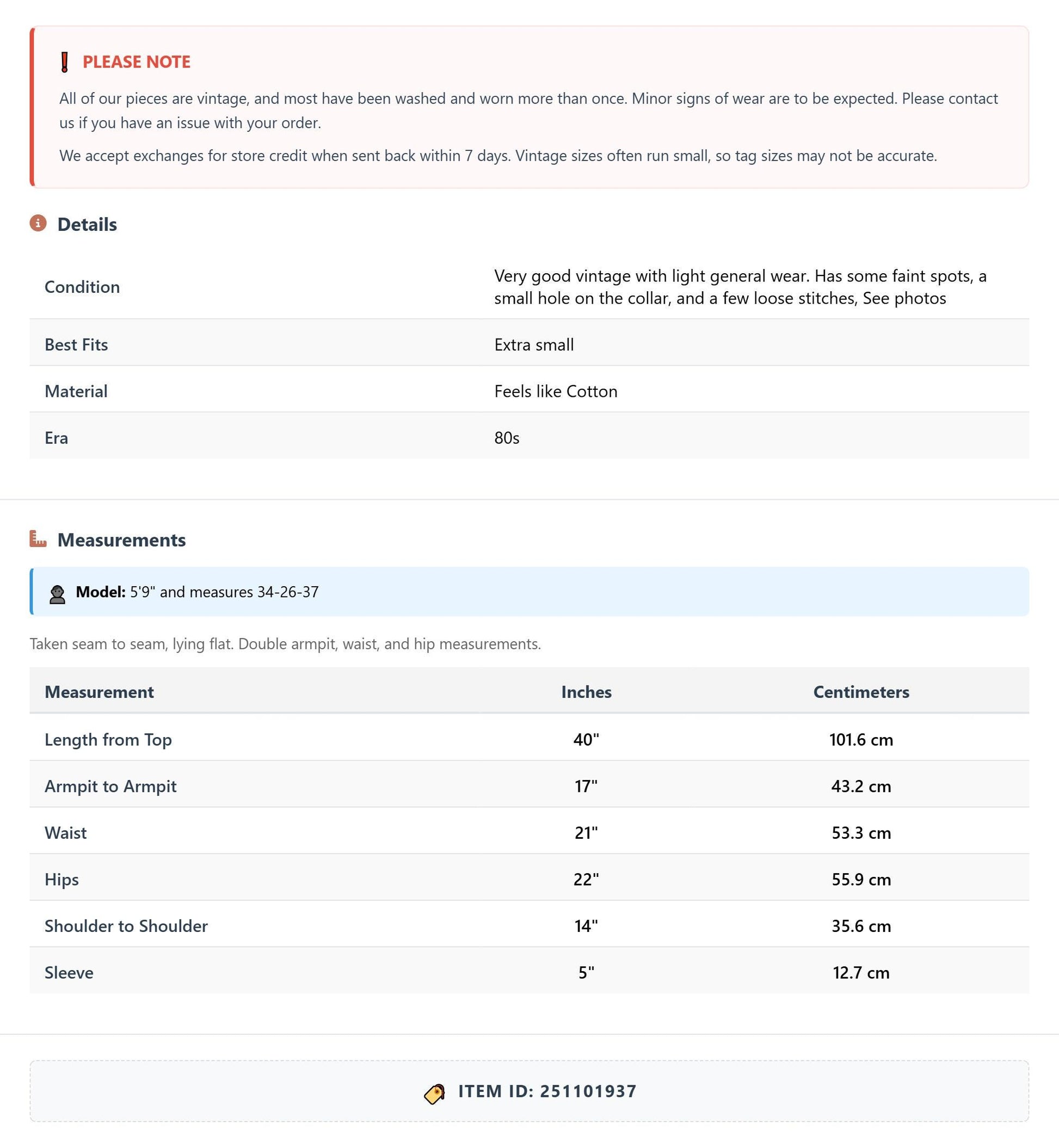Click the ITEM ID 251101937 text
1059x1148 pixels.
547,1091
